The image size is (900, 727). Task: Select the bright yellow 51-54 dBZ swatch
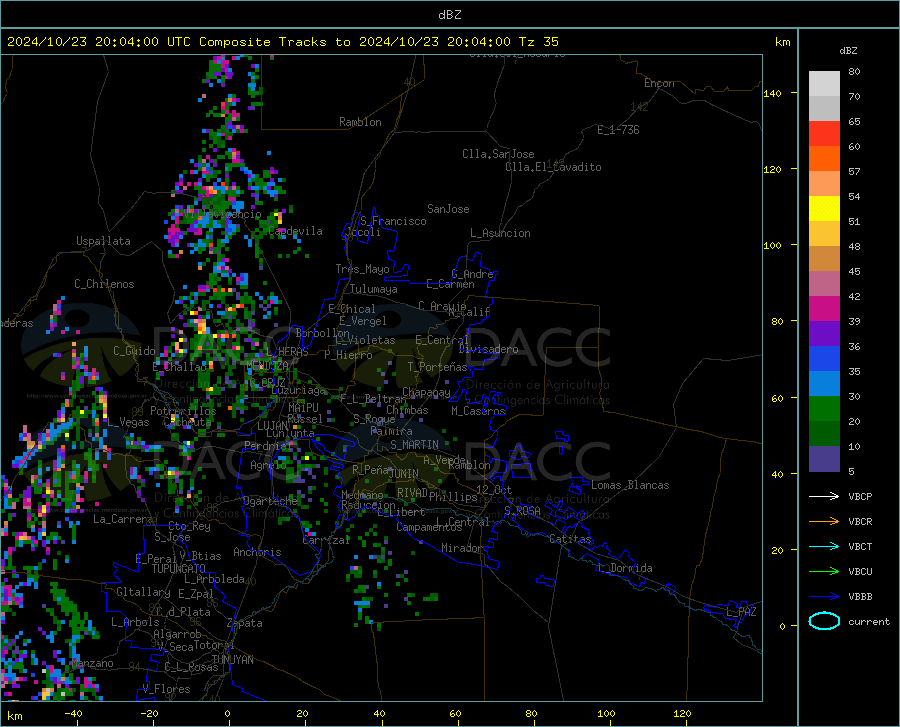[x=824, y=209]
